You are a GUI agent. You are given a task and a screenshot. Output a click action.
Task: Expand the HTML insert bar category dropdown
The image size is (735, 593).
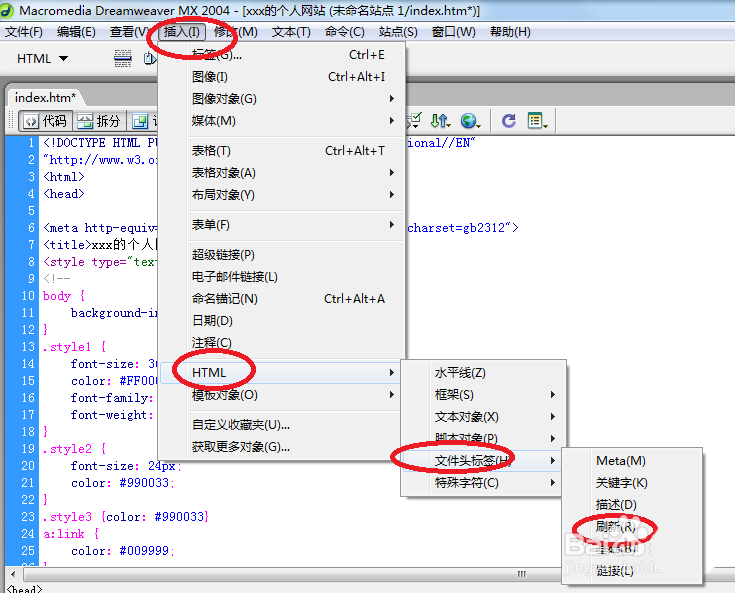pyautogui.click(x=43, y=59)
